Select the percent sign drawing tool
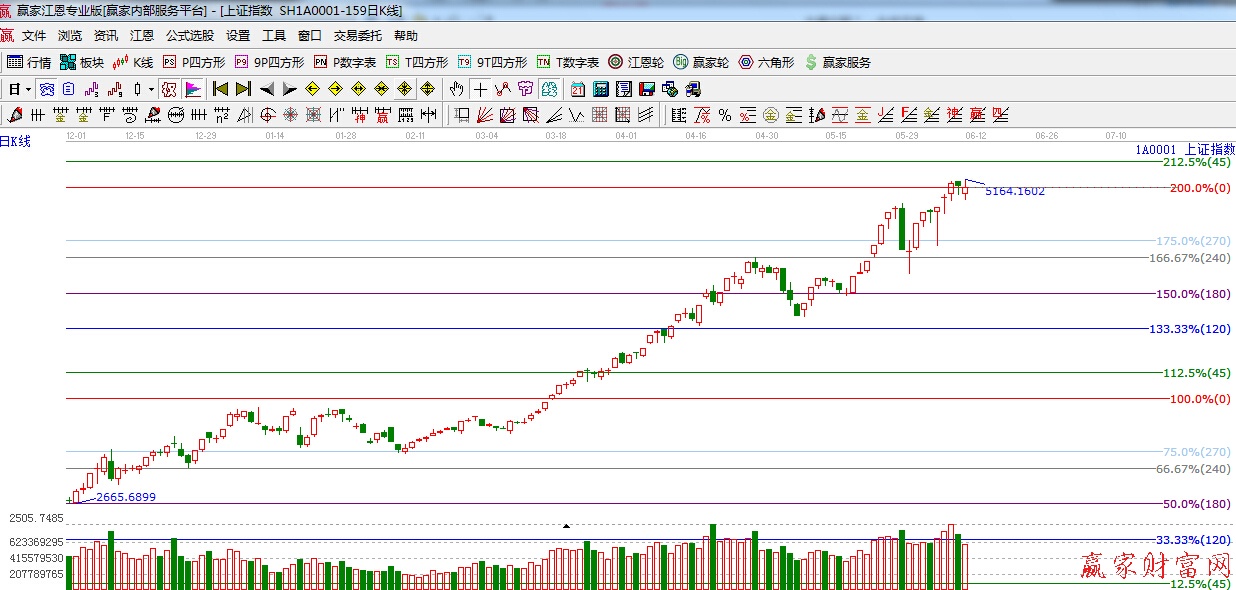The width and height of the screenshot is (1236, 590). (724, 114)
